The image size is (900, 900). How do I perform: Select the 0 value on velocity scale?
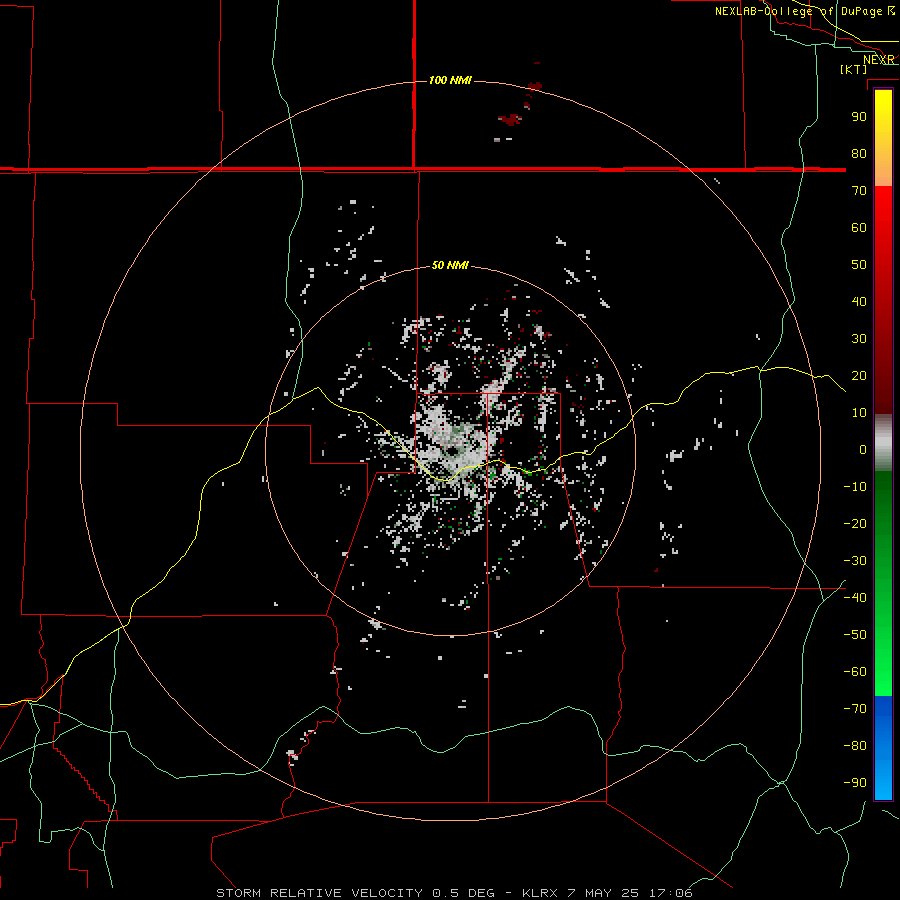click(863, 449)
